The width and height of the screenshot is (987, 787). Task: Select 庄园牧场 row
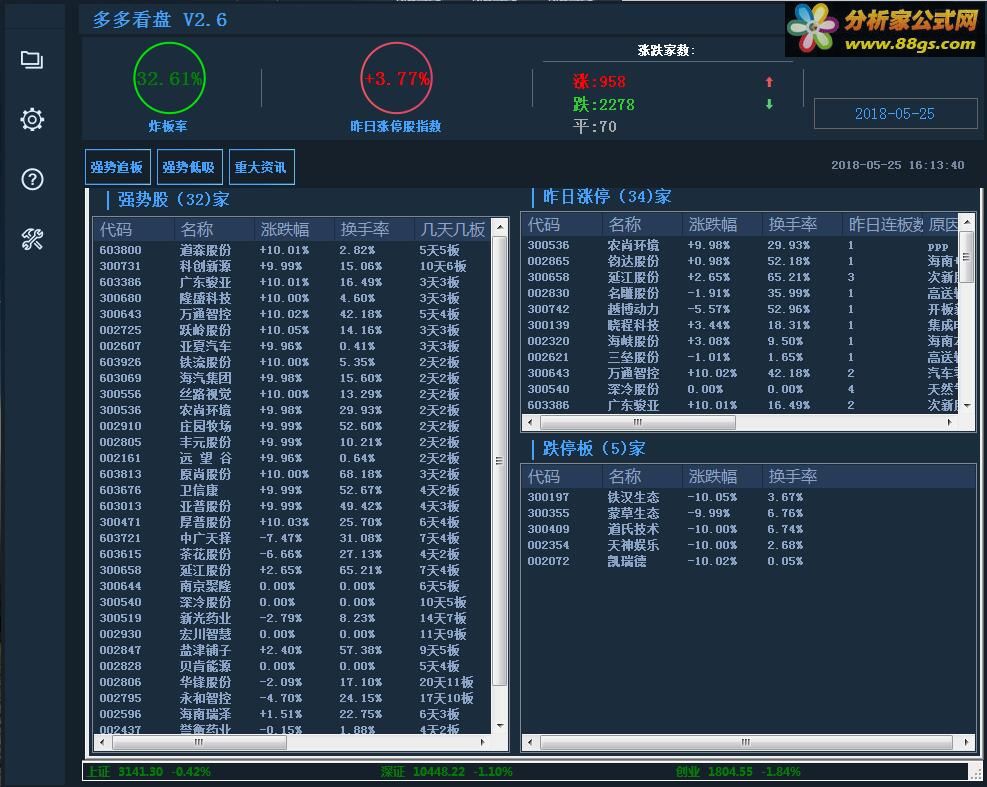(292, 426)
